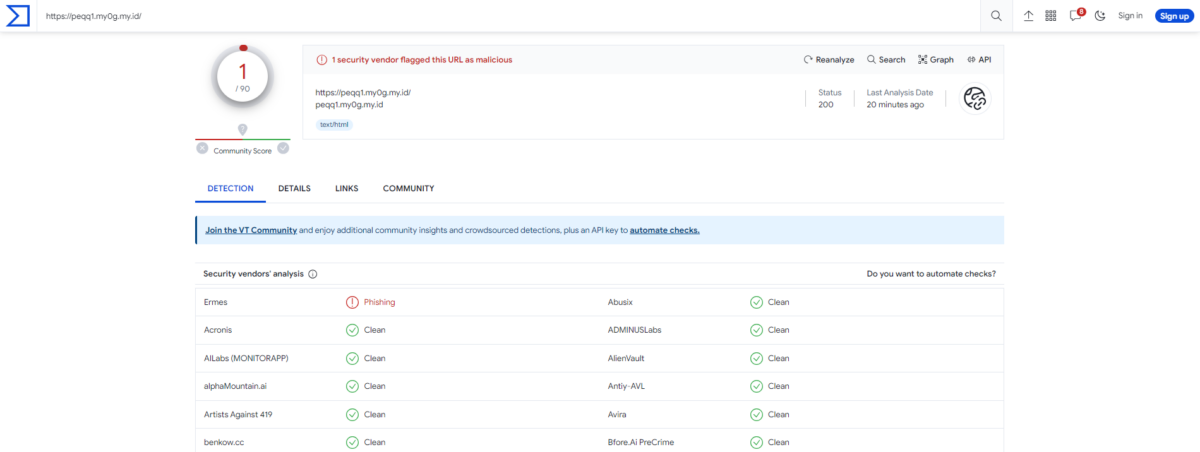
Task: Click the AlienVault vendor name
Action: coord(629,358)
